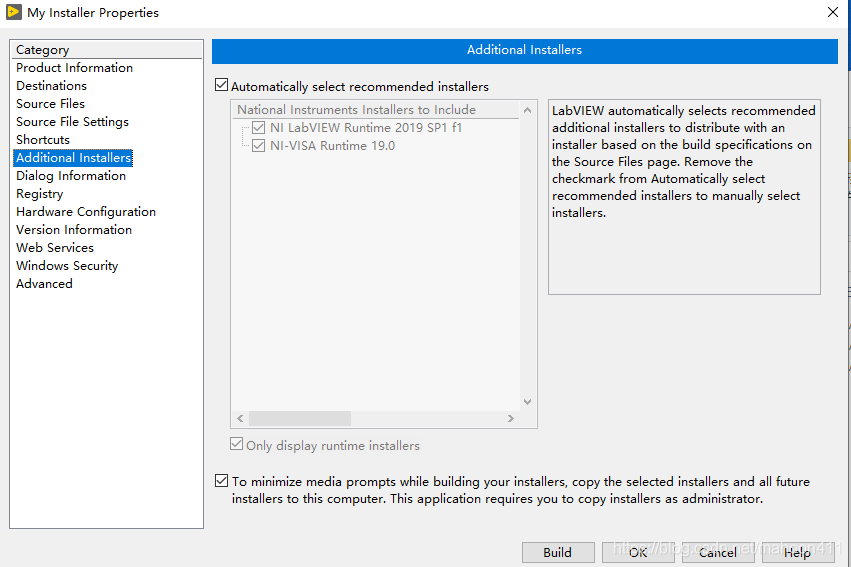Select the Shortcuts category
Image resolution: width=851 pixels, height=567 pixels.
coord(43,139)
